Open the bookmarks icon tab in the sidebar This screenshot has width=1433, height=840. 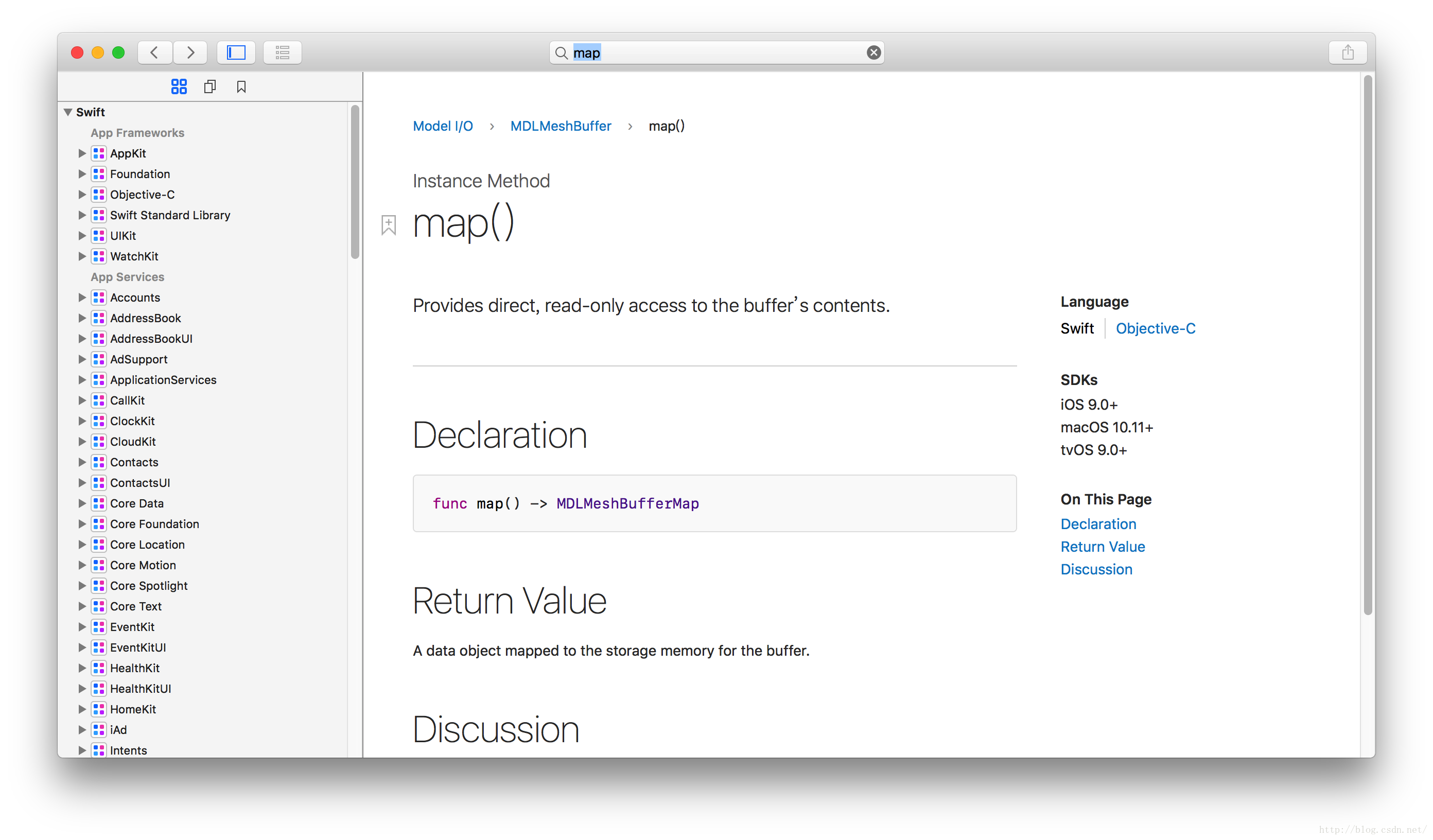(x=241, y=86)
